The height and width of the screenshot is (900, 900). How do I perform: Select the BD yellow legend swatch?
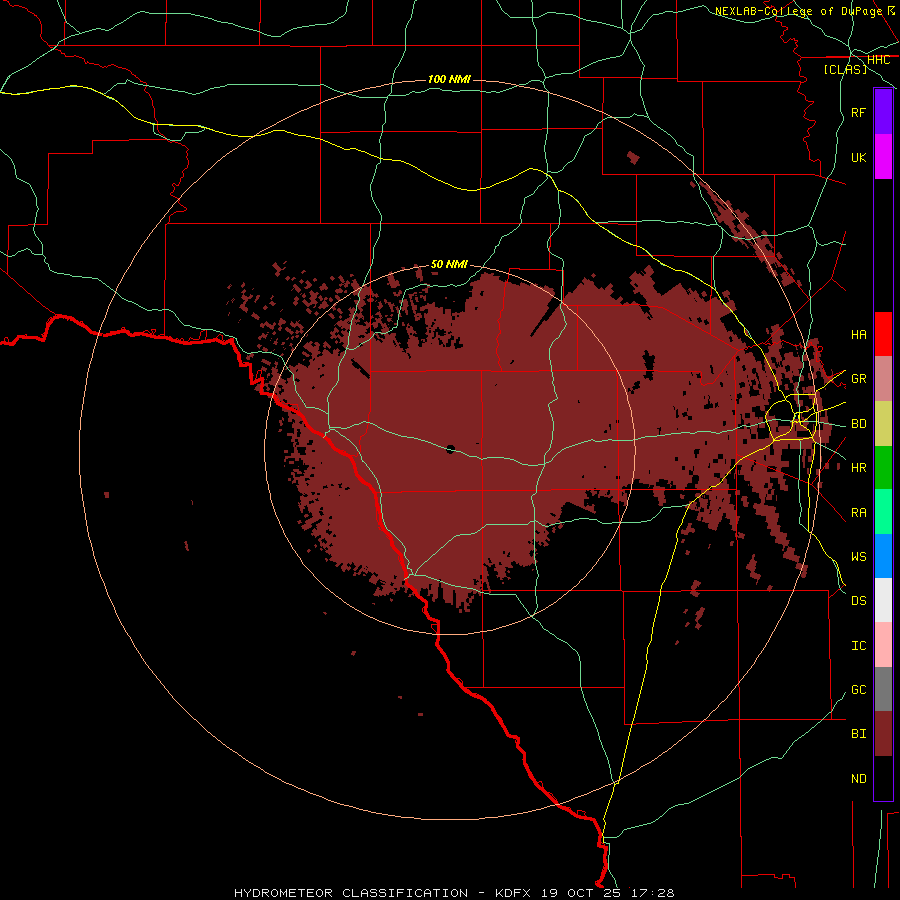point(883,424)
